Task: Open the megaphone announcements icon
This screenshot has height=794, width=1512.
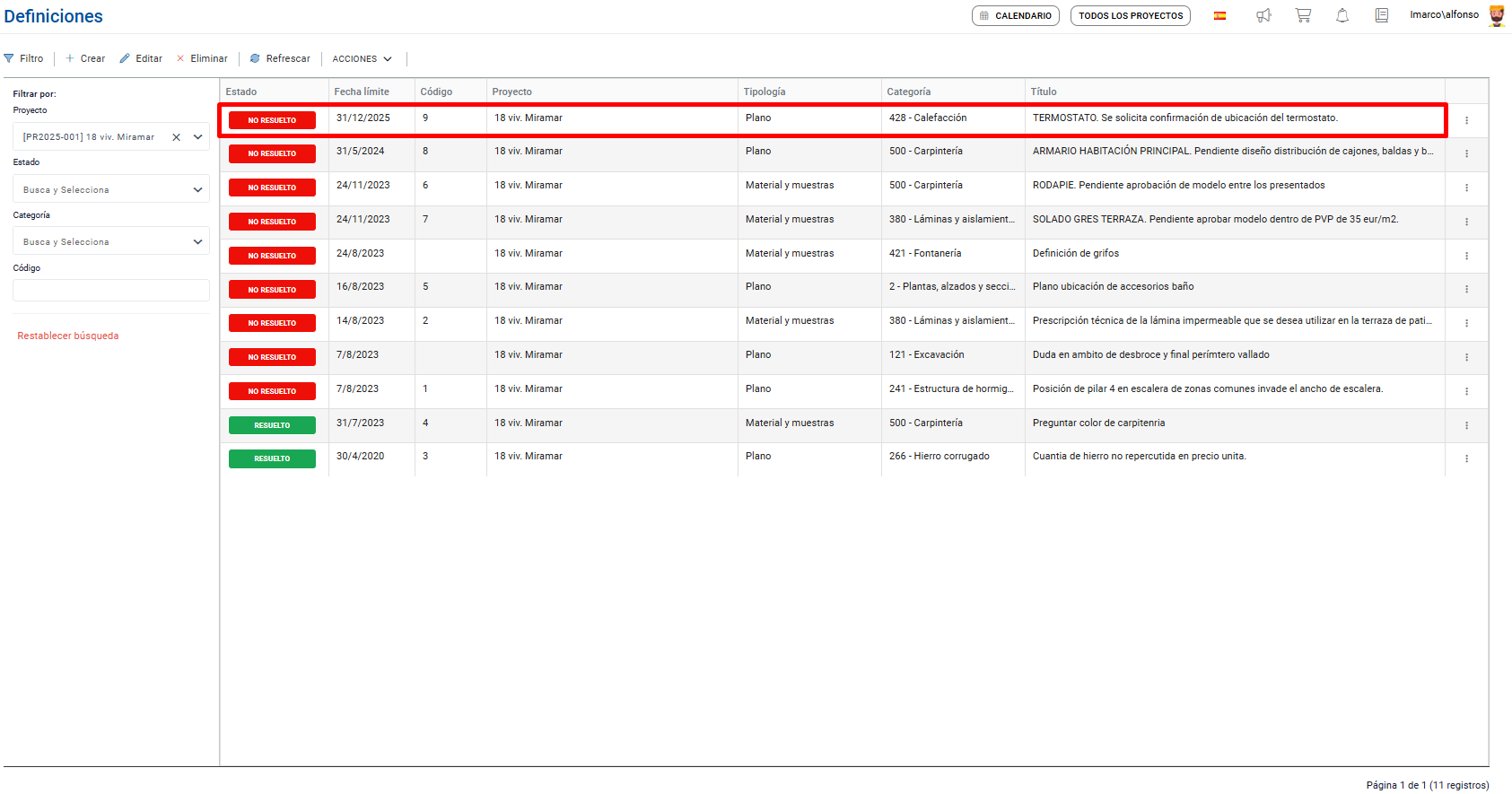Action: (1263, 15)
